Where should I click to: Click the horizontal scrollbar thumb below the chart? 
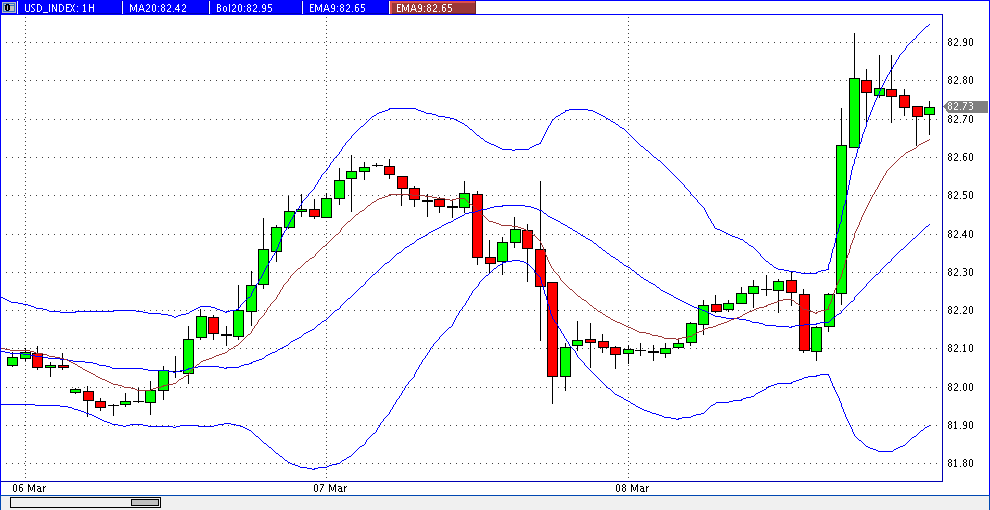click(145, 502)
